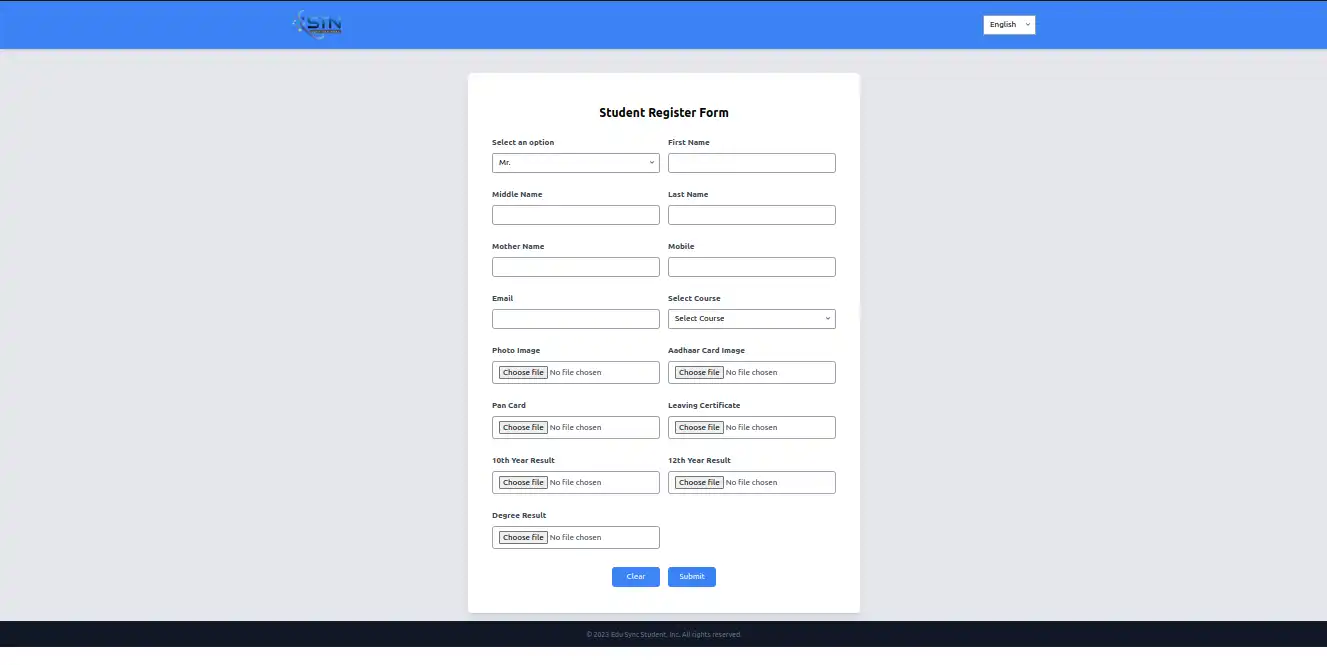Choose file for Photo Image
The width and height of the screenshot is (1327, 665).
click(x=523, y=372)
